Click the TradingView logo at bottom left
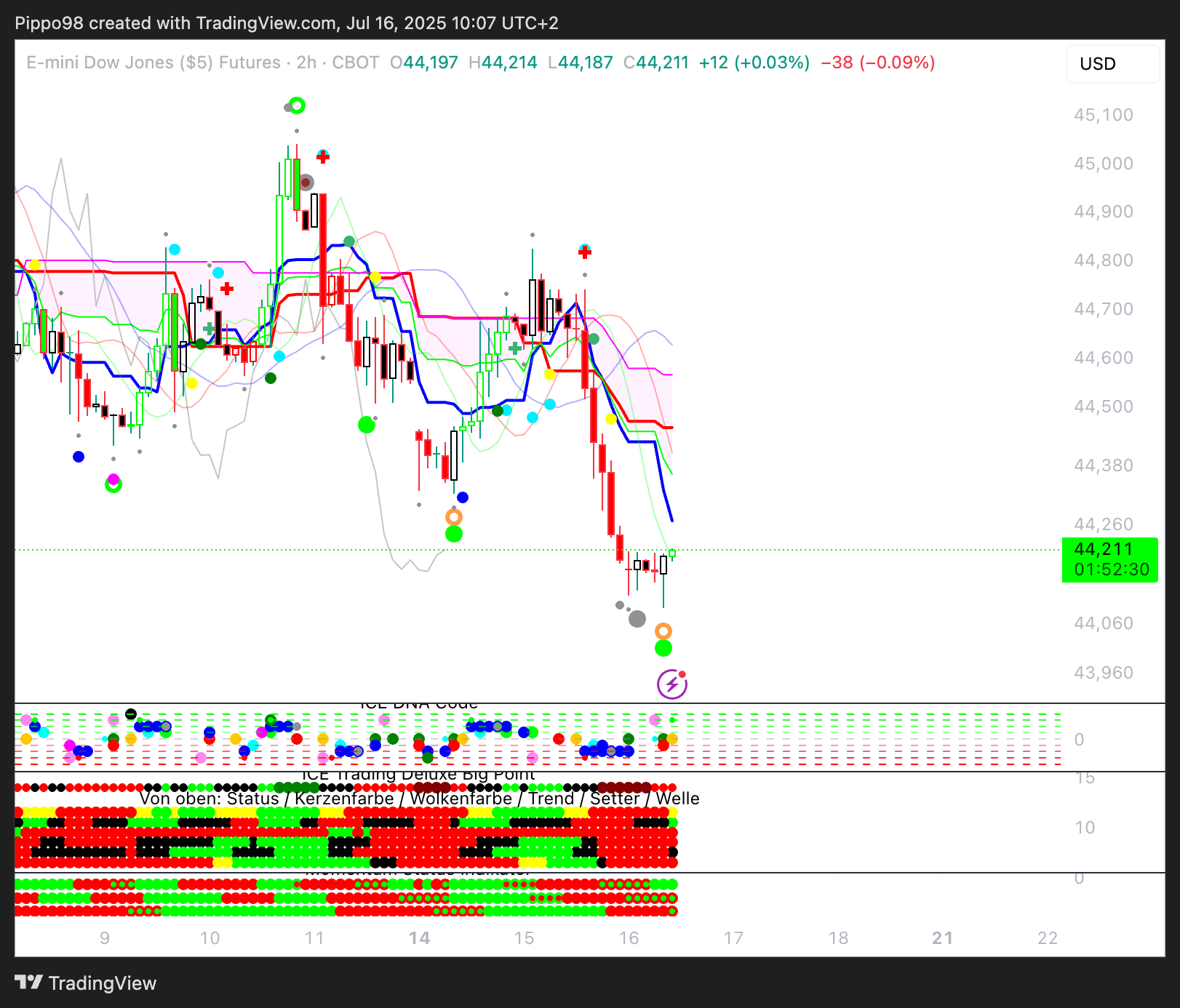Image resolution: width=1180 pixels, height=1008 pixels. click(x=86, y=983)
